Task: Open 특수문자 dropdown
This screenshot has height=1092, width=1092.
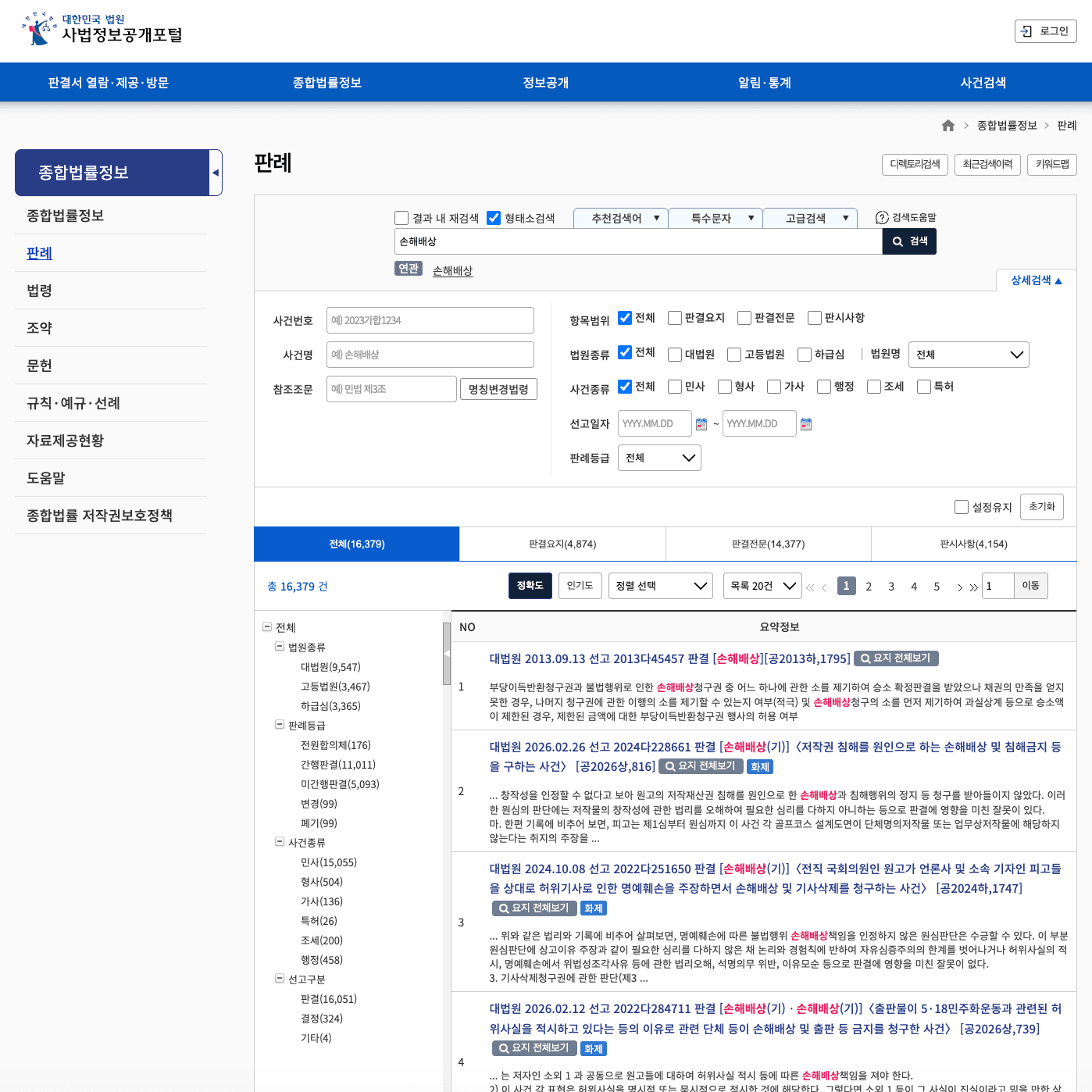Action: 715,218
